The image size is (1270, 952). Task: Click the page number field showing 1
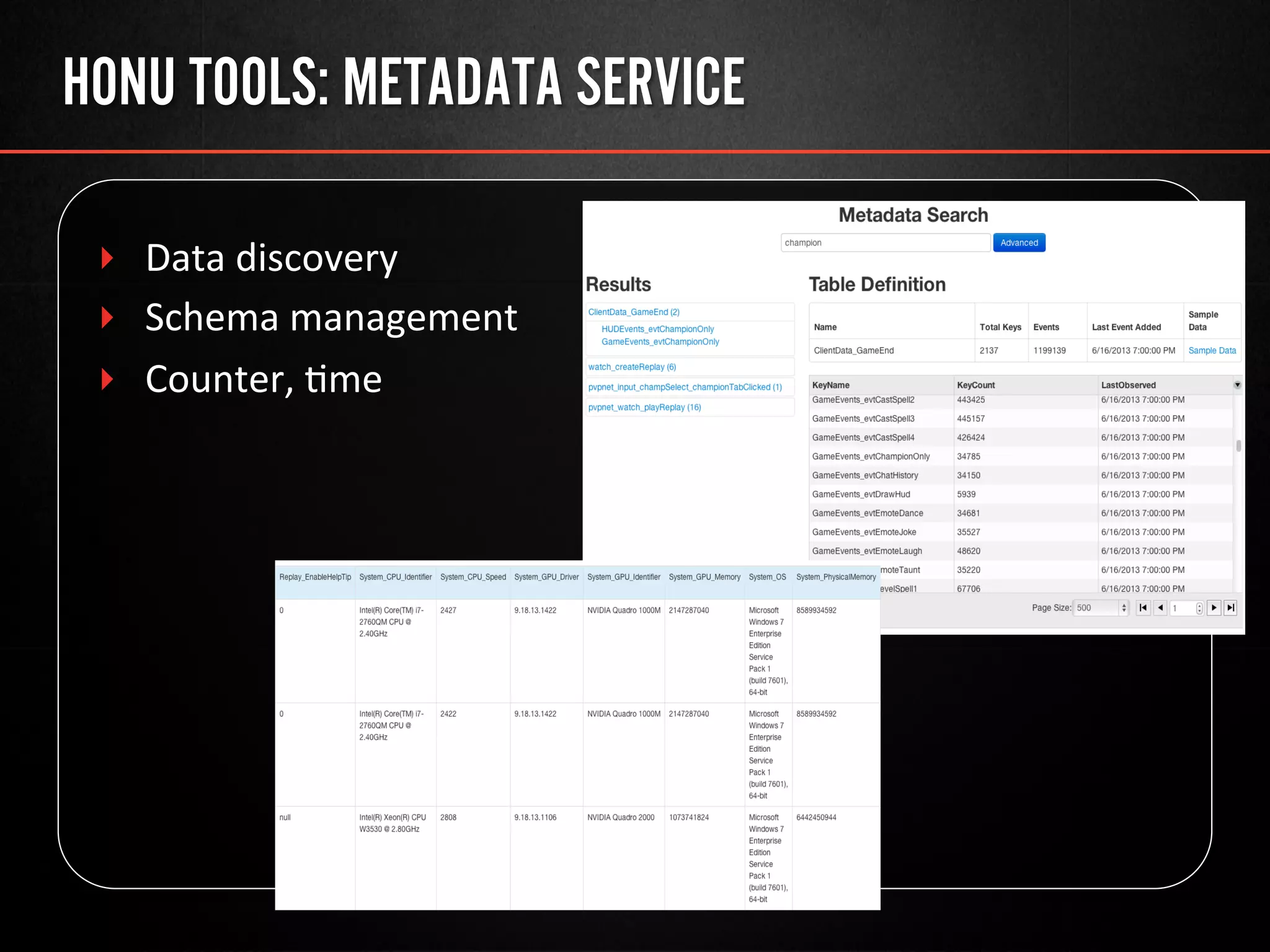click(x=1183, y=608)
